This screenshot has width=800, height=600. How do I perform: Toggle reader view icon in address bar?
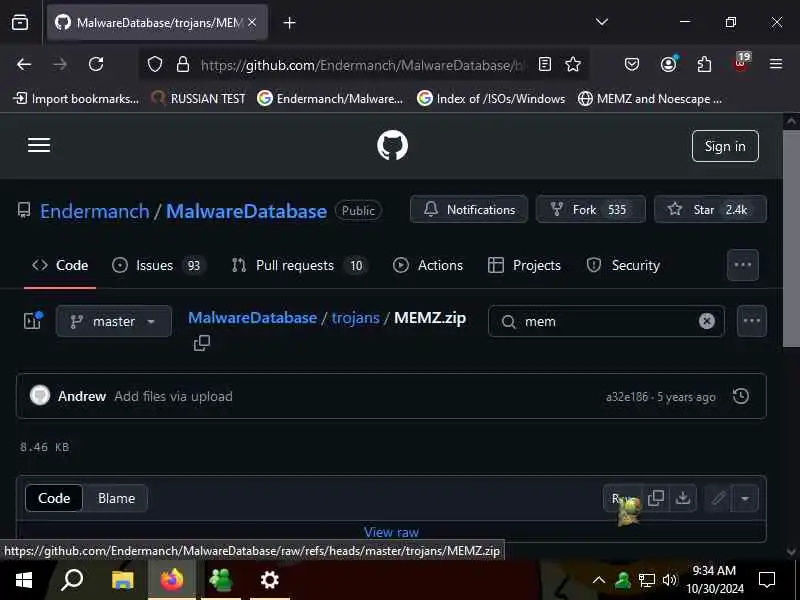[545, 64]
